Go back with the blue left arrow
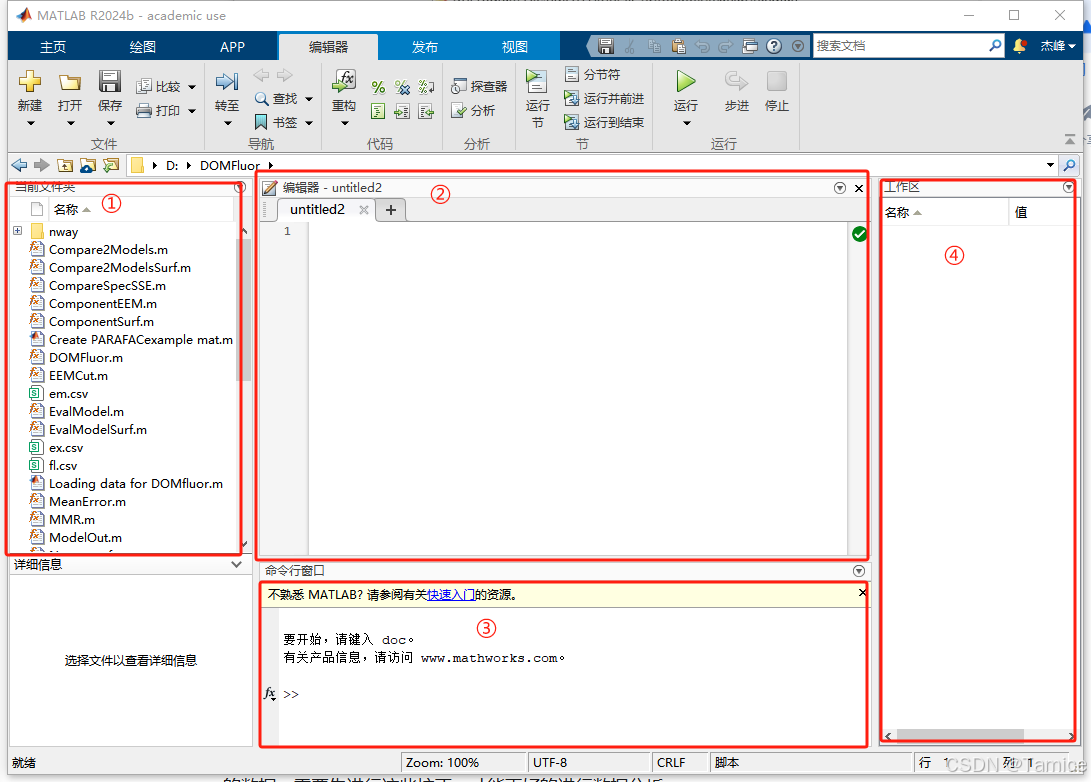This screenshot has height=782, width=1091. tap(19, 165)
